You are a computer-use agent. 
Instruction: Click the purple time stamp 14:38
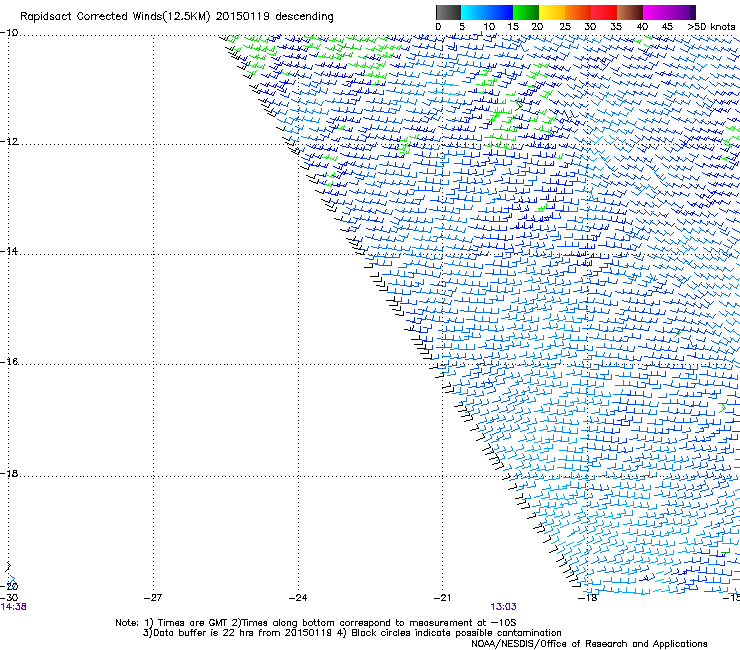coord(13,607)
